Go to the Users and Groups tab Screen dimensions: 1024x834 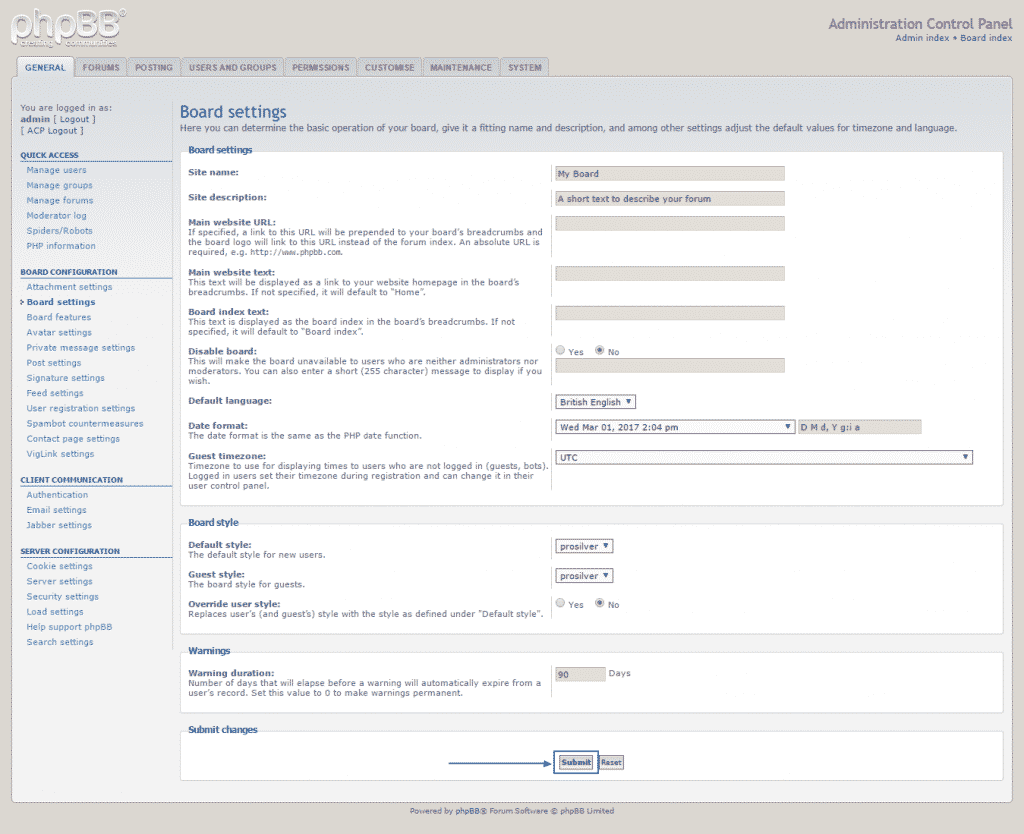click(232, 68)
